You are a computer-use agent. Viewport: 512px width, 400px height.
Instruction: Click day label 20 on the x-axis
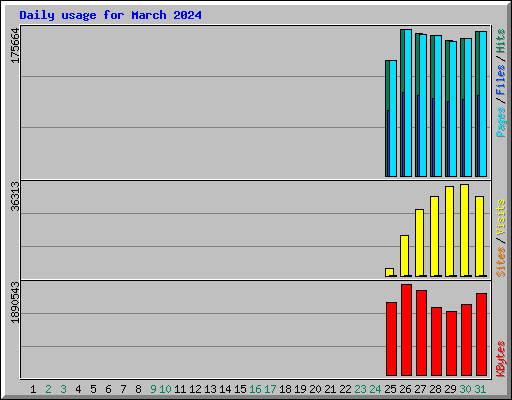315,389
